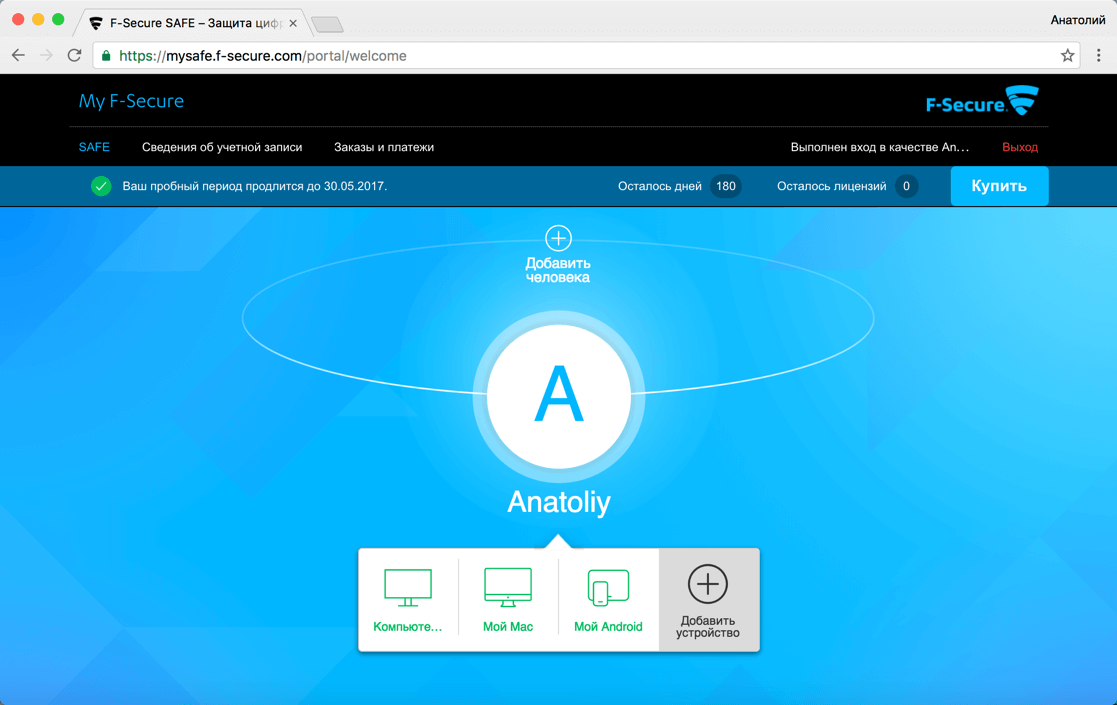
Task: Click the F-Secure logo
Action: coord(982,100)
